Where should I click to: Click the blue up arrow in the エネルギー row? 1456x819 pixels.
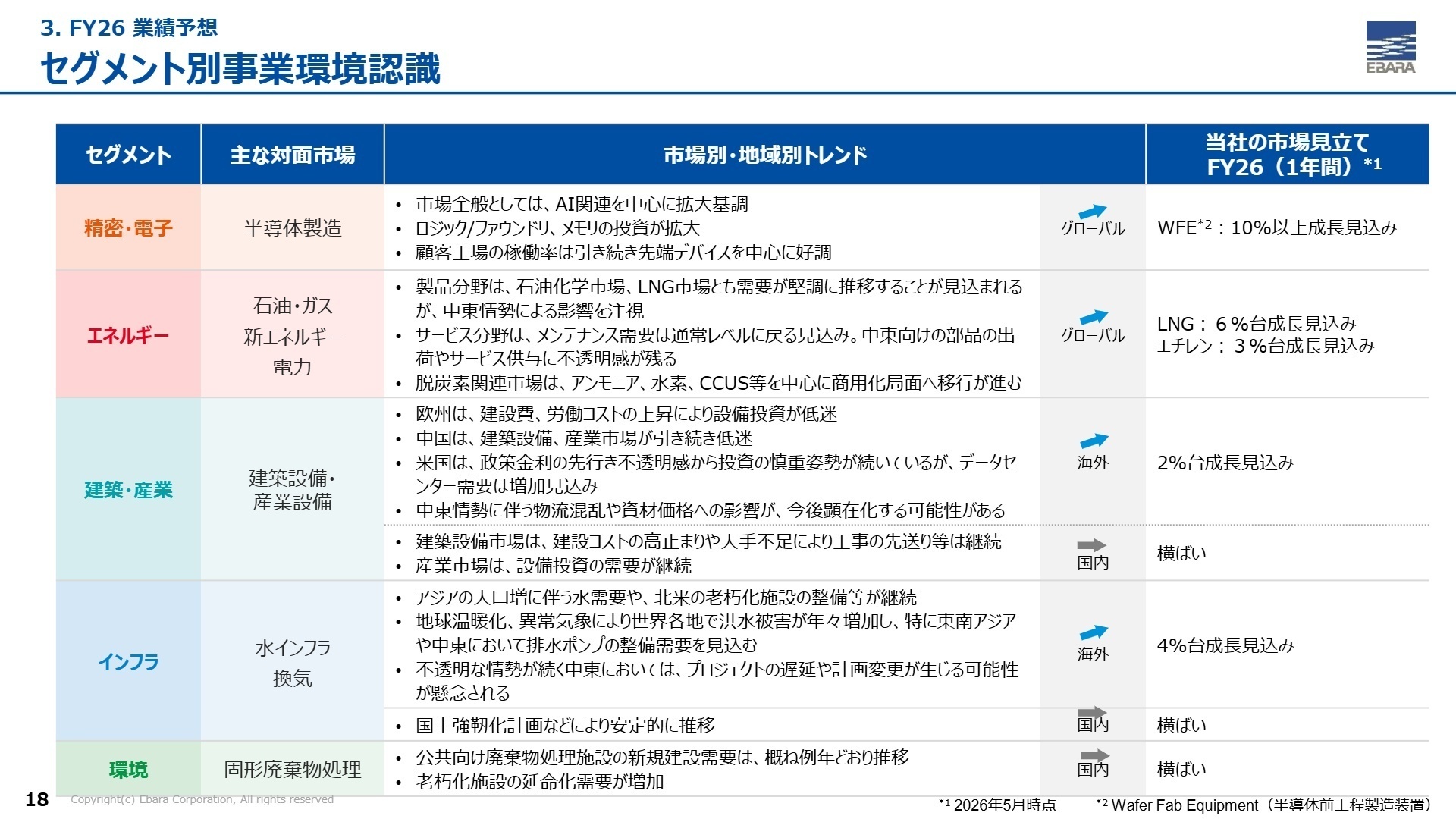[x=1094, y=317]
